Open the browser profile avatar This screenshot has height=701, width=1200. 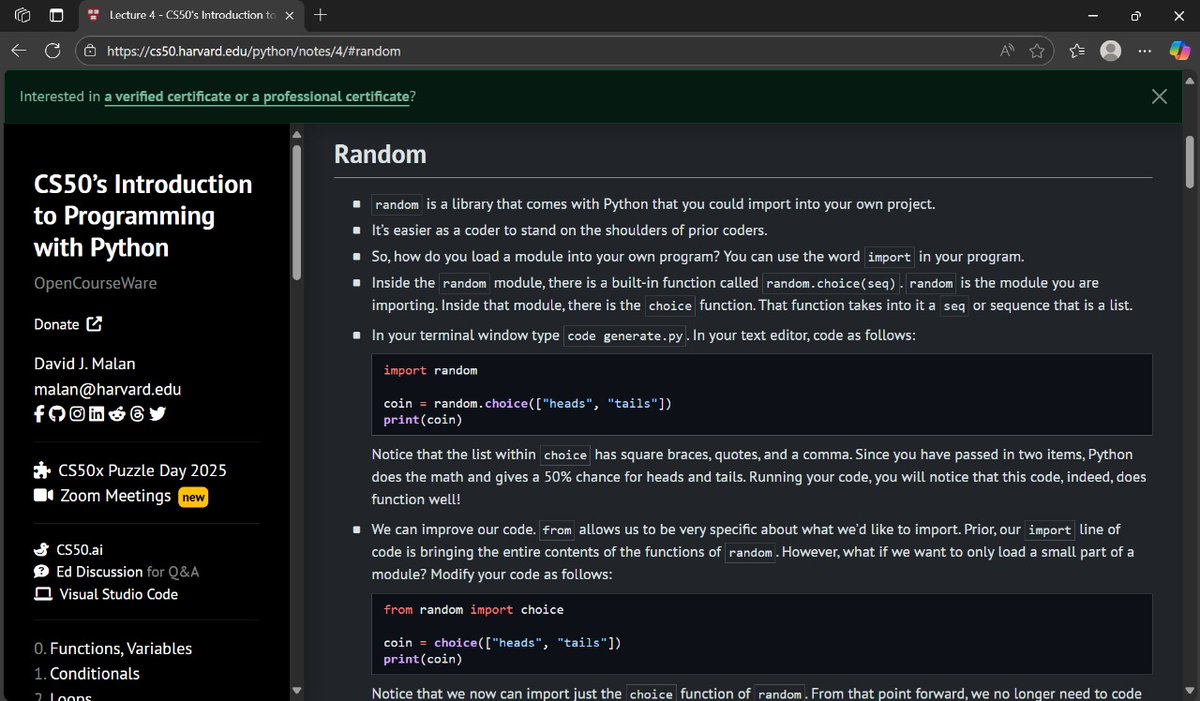pos(1110,50)
